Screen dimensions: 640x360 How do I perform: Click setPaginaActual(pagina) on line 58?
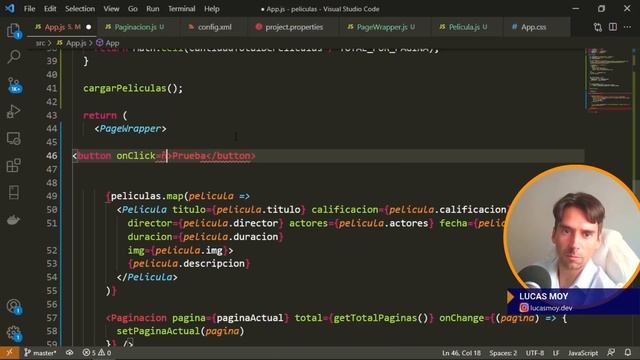[180, 331]
